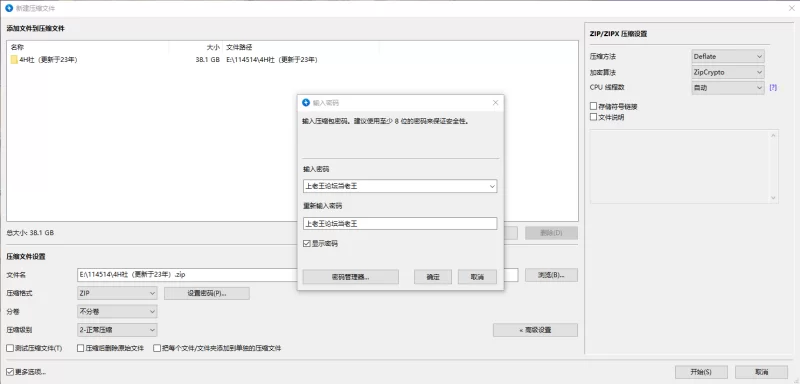
Task: Click the 密码管理器 button
Action: (x=351, y=277)
